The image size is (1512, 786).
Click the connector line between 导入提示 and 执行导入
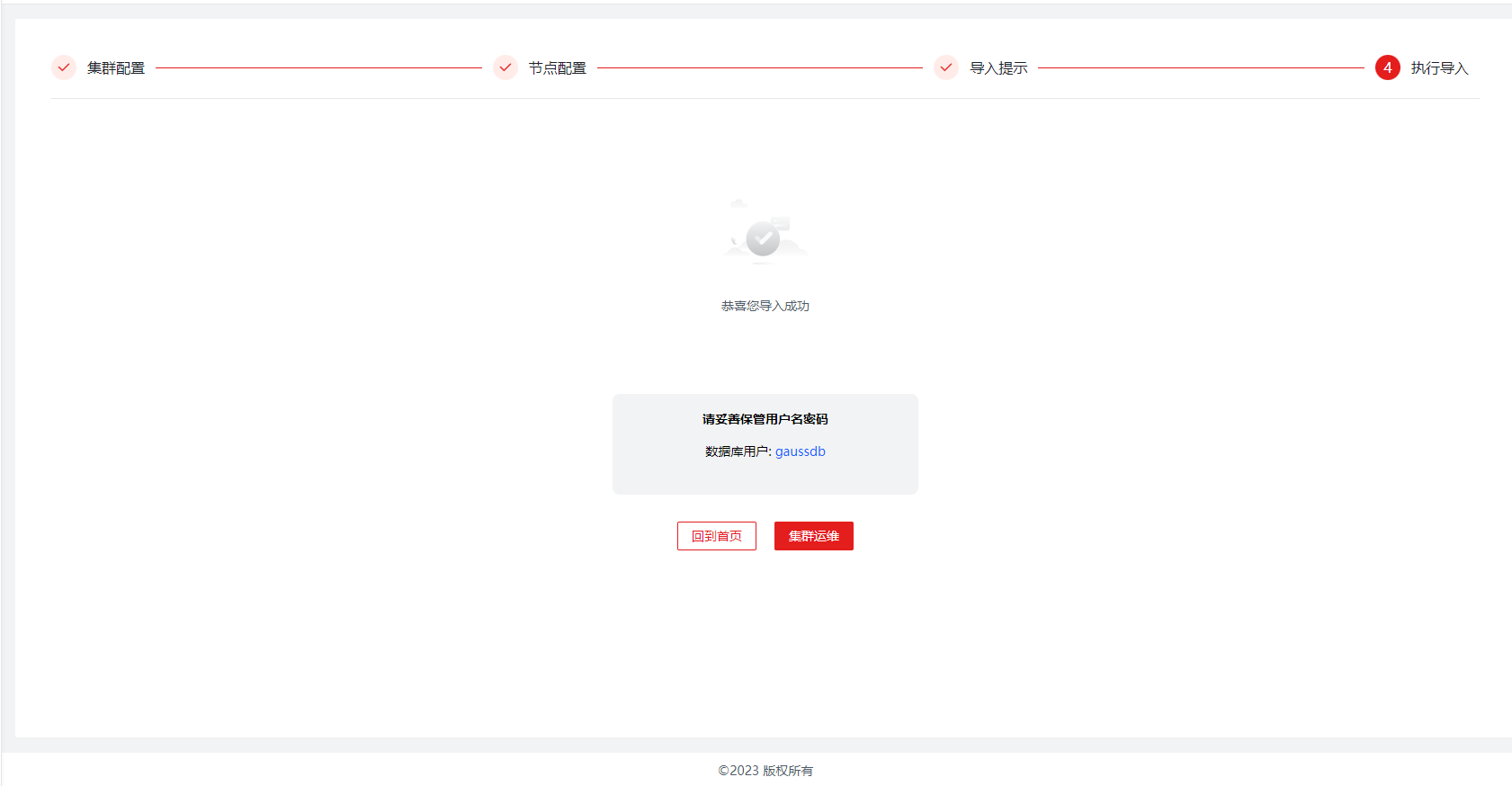coord(1201,67)
